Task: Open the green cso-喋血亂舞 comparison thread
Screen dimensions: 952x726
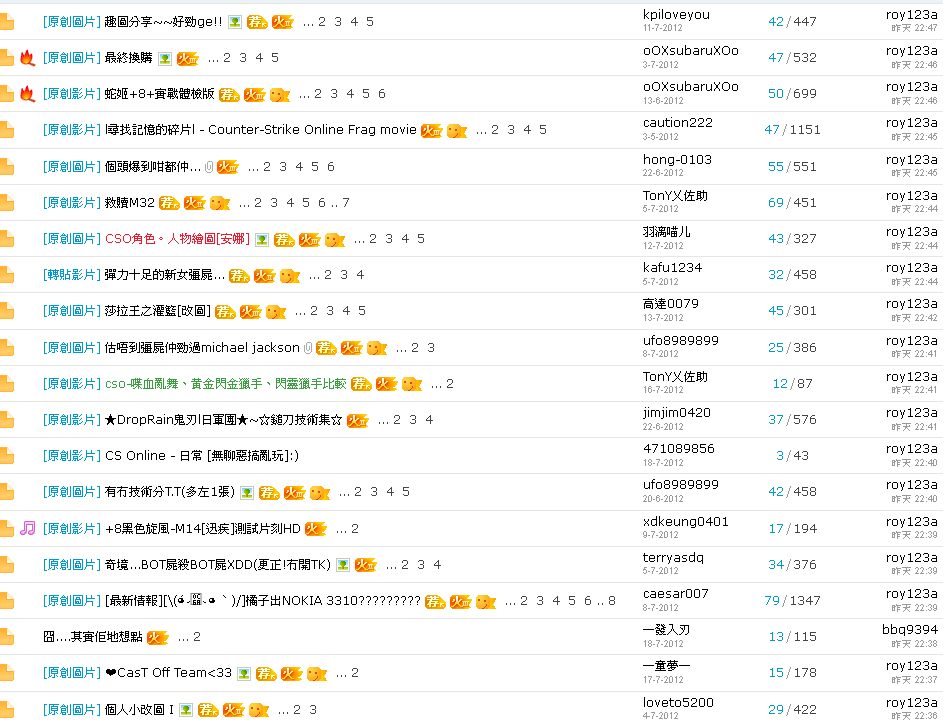Action: [225, 384]
